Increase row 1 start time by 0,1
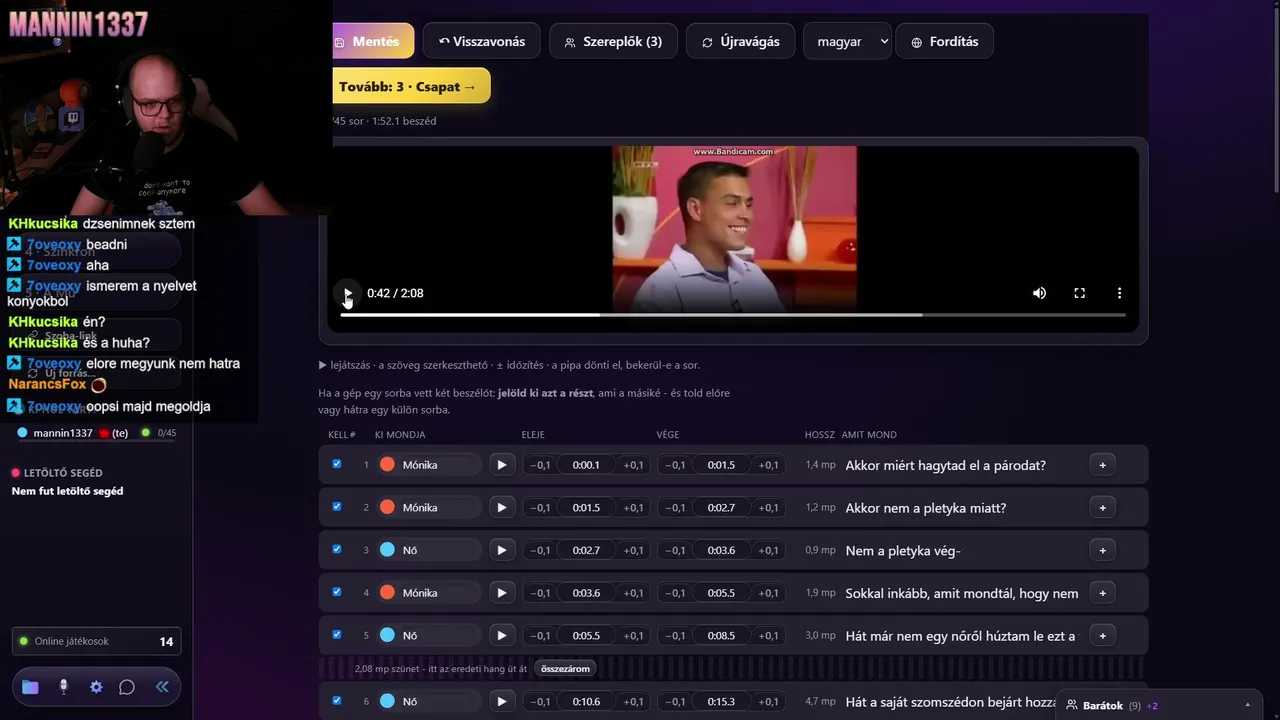 coord(633,465)
